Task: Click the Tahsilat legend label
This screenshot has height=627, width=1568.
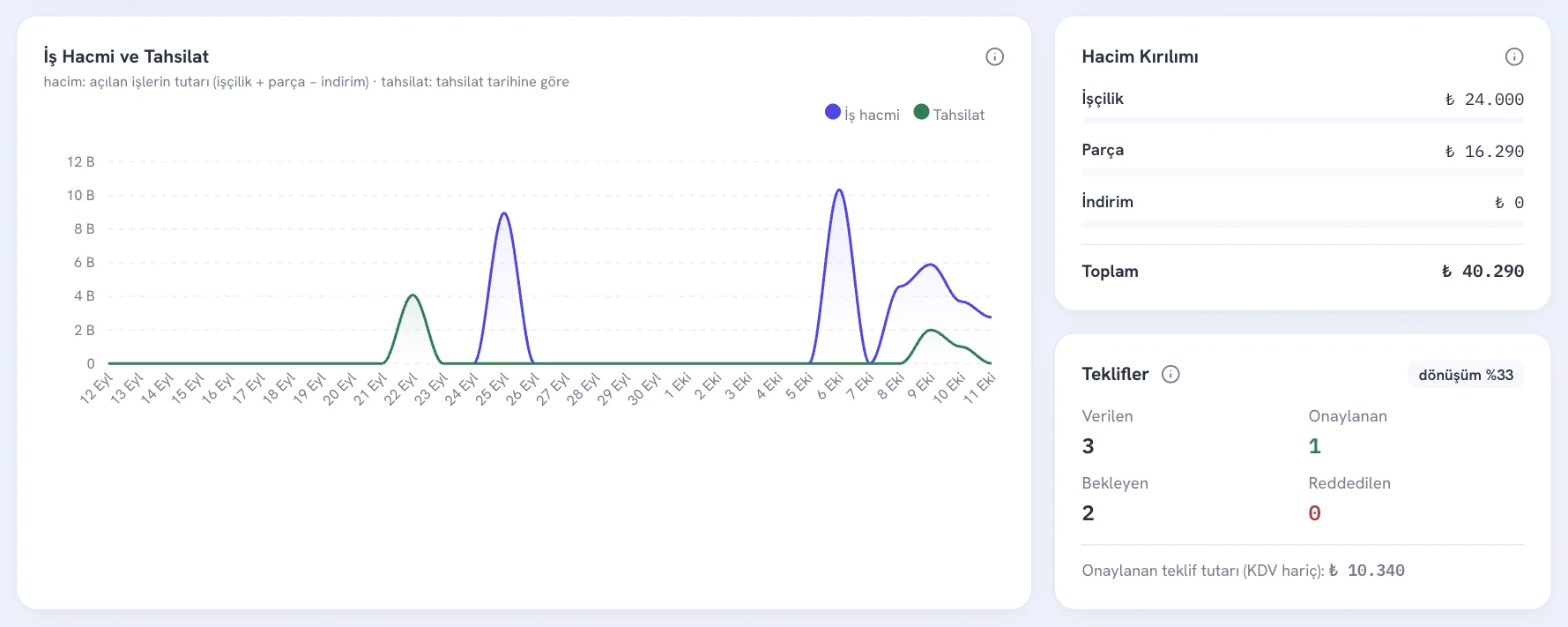Action: click(x=959, y=115)
